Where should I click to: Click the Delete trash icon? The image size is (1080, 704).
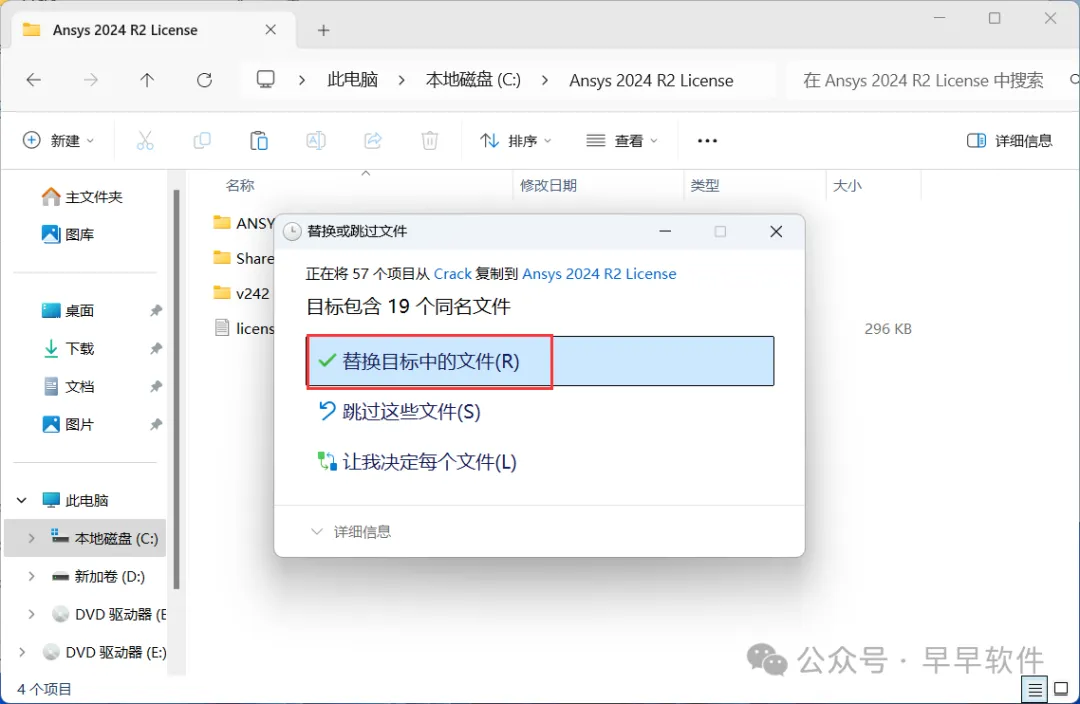tap(430, 141)
